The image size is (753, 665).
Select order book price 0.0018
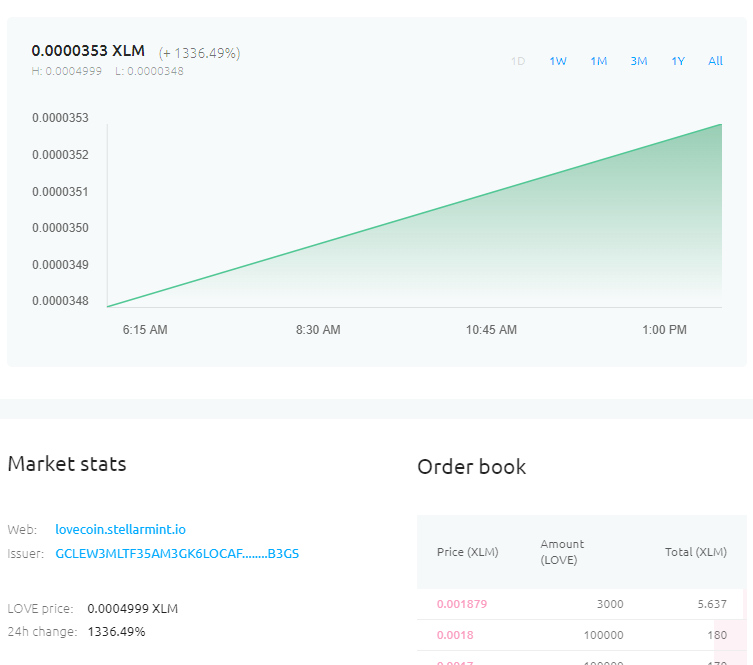point(455,635)
